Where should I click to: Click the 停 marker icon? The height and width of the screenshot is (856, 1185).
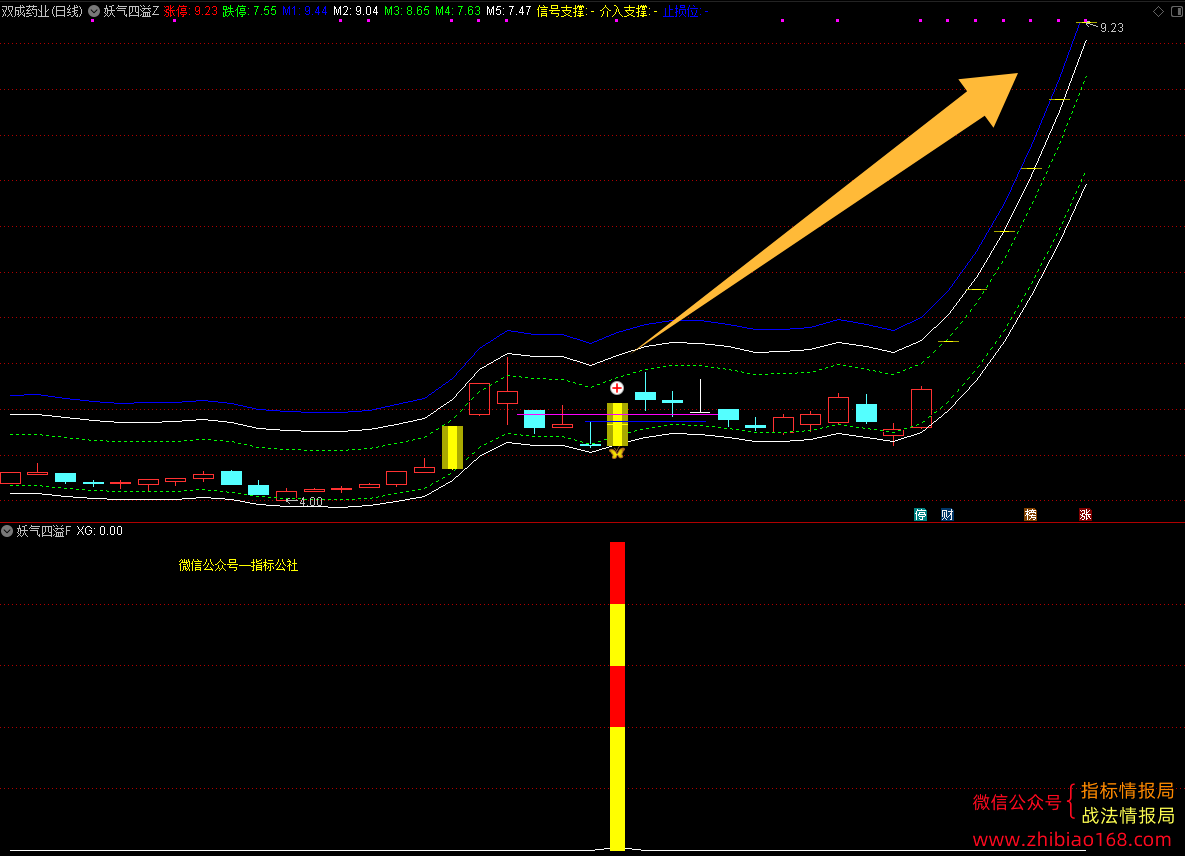(920, 515)
